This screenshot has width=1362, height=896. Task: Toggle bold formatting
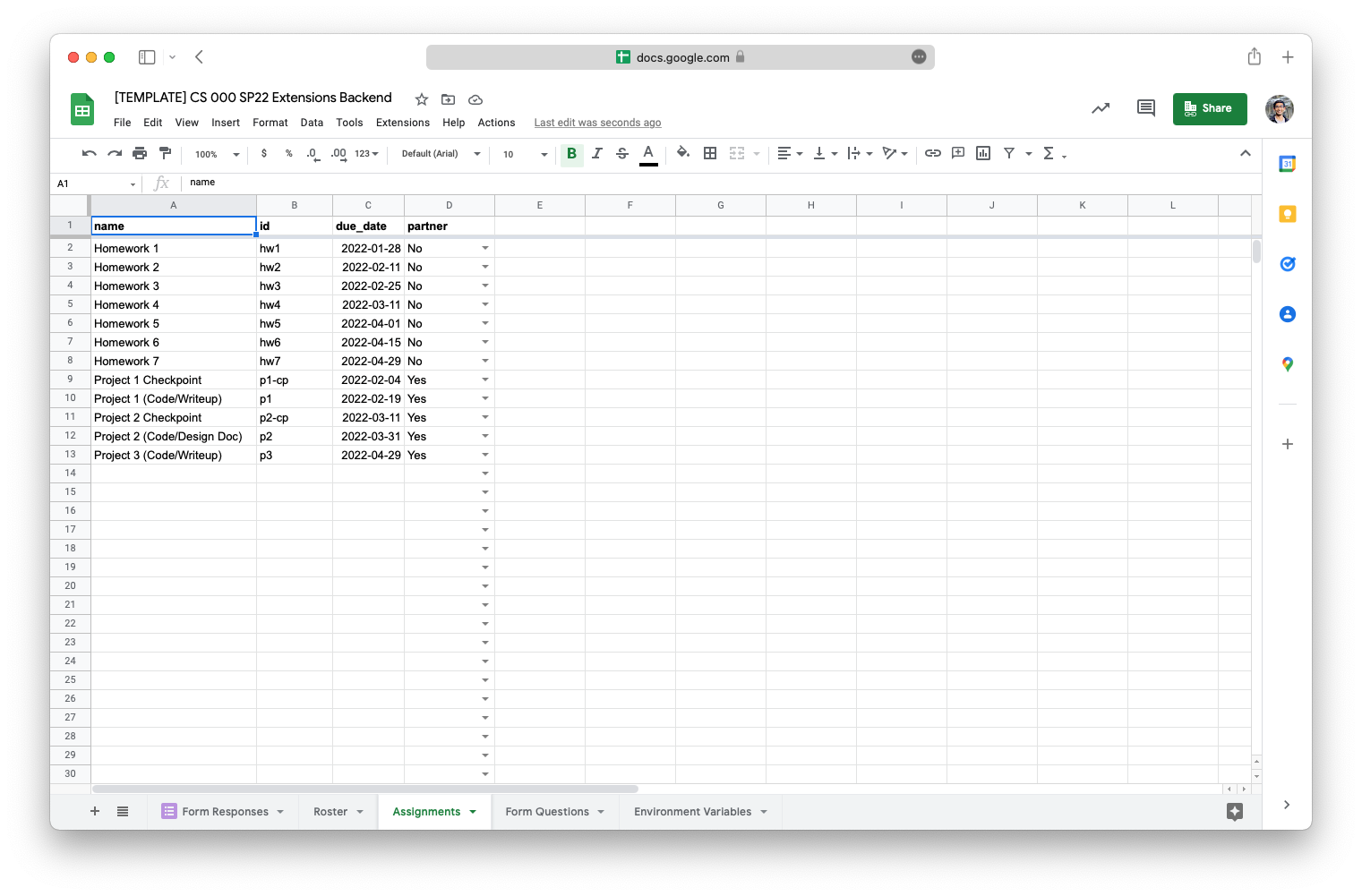(571, 154)
